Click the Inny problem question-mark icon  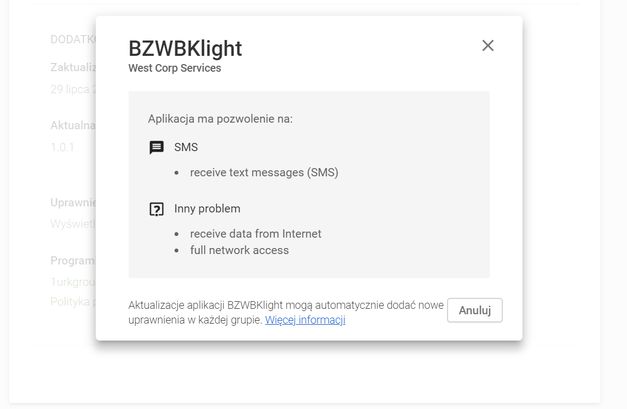pos(156,209)
